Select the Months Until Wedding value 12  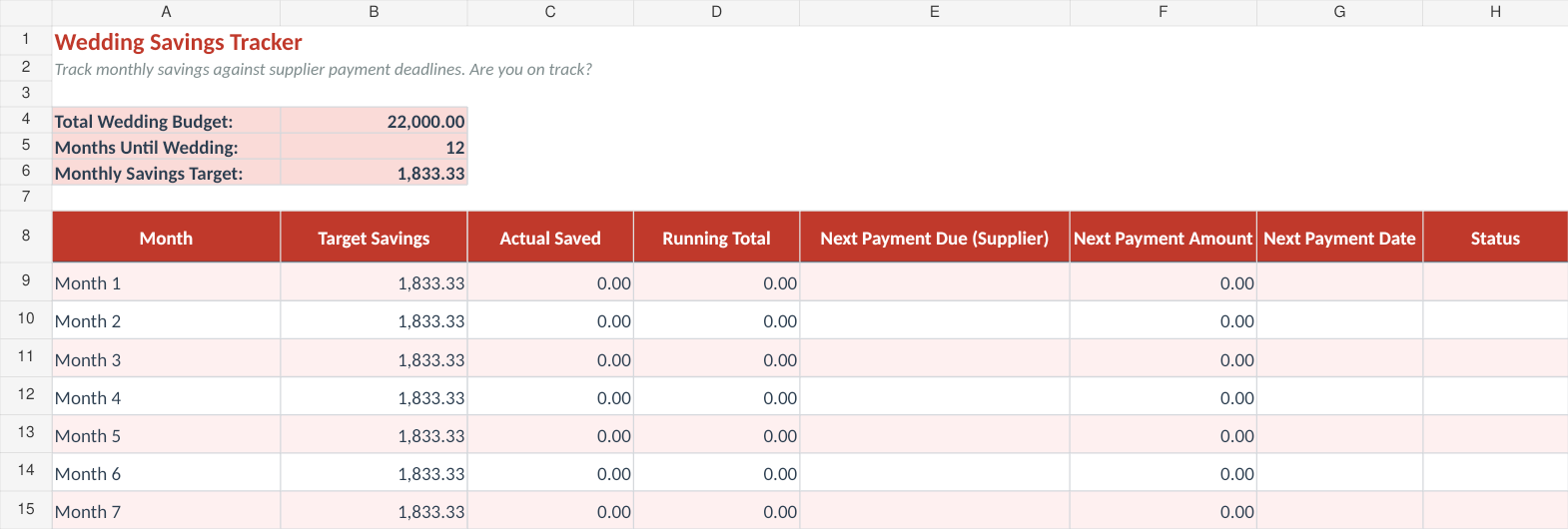tap(374, 146)
